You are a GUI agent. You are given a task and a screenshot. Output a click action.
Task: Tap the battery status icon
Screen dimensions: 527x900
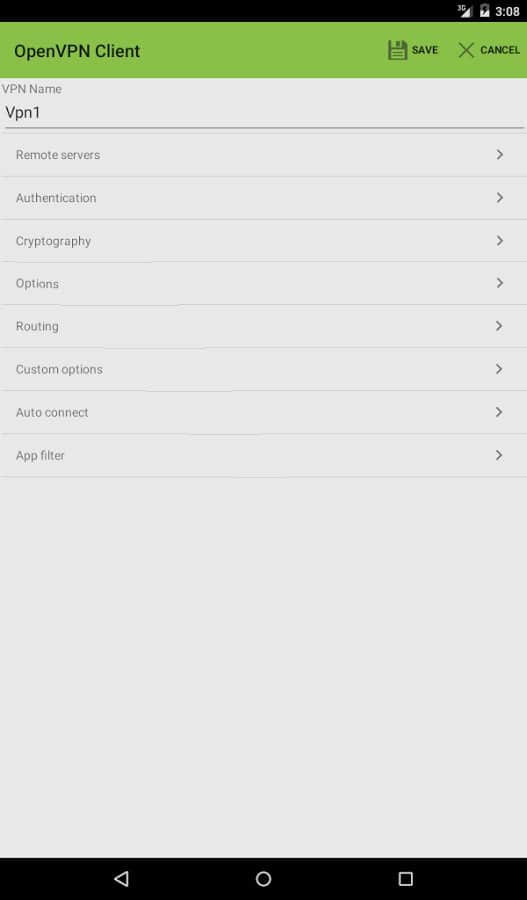[485, 11]
